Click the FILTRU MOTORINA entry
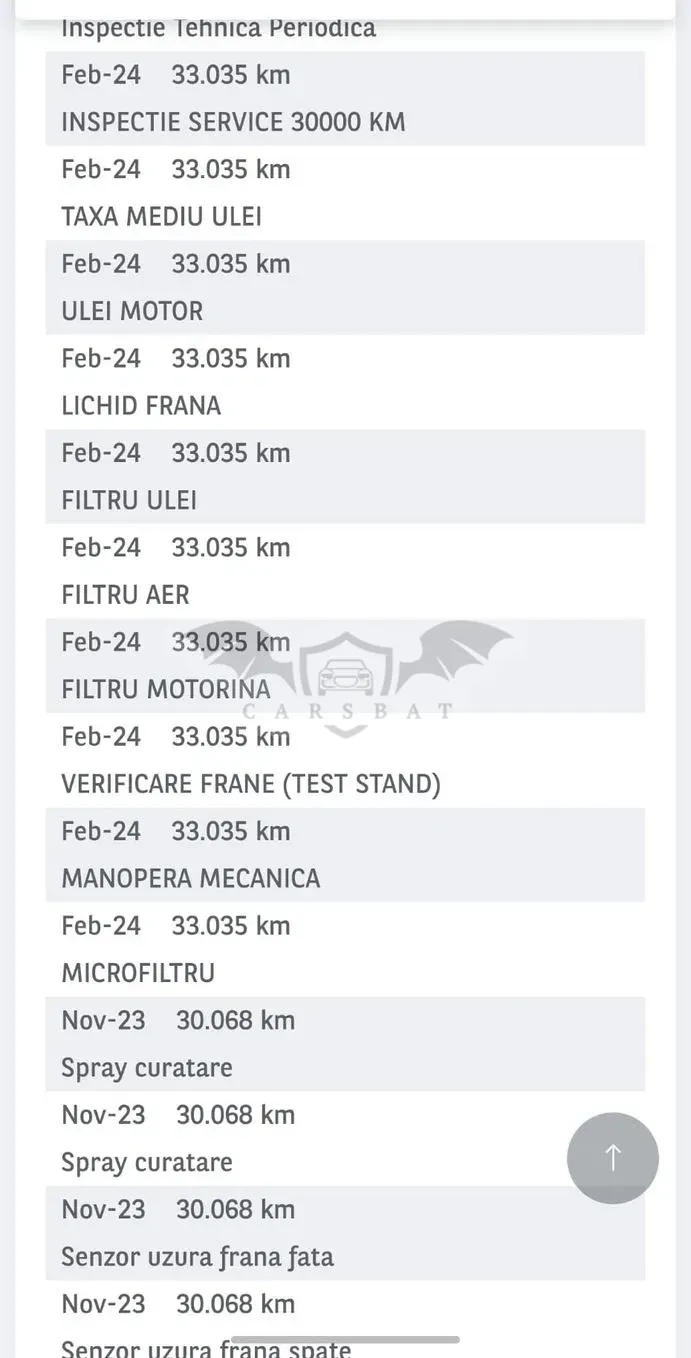This screenshot has height=1358, width=691. pos(345,665)
